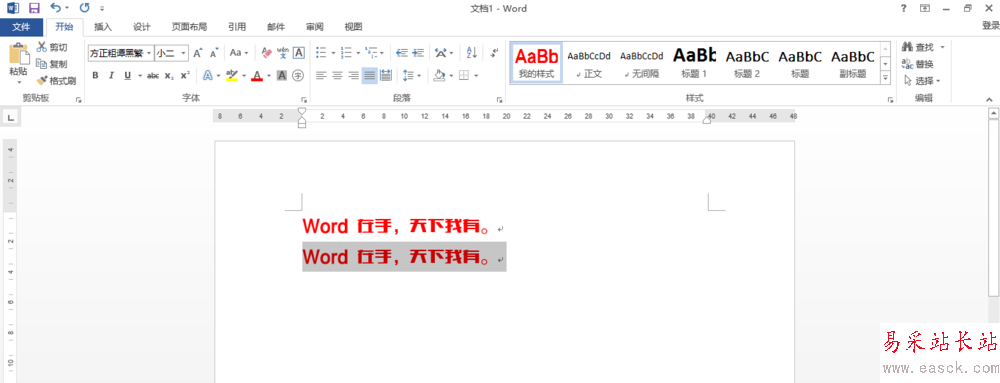Viewport: 1000px width, 383px height.
Task: Open the font name combo box
Action: tap(121, 53)
